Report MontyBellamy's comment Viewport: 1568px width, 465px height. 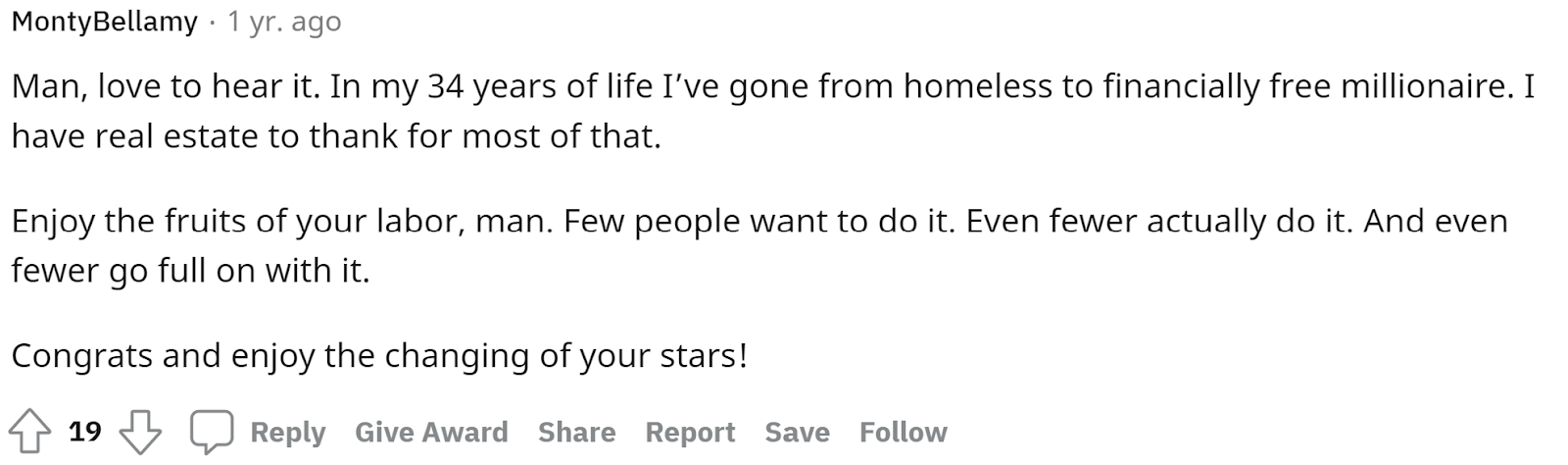(x=690, y=432)
